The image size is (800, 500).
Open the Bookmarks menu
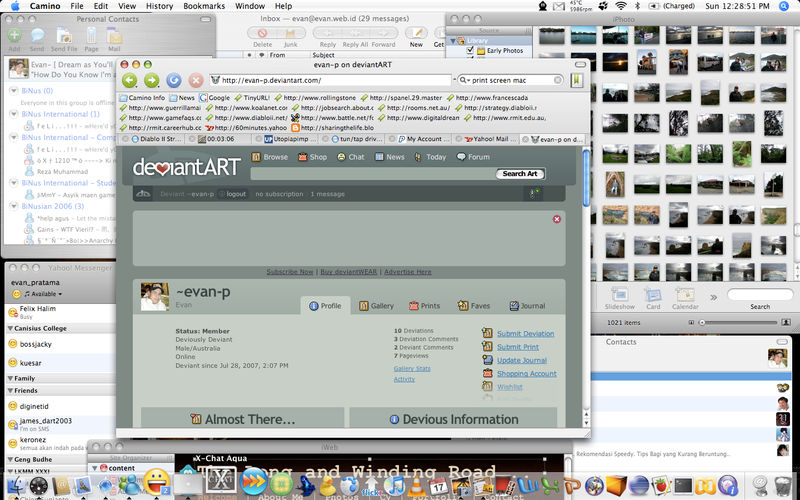coord(204,6)
